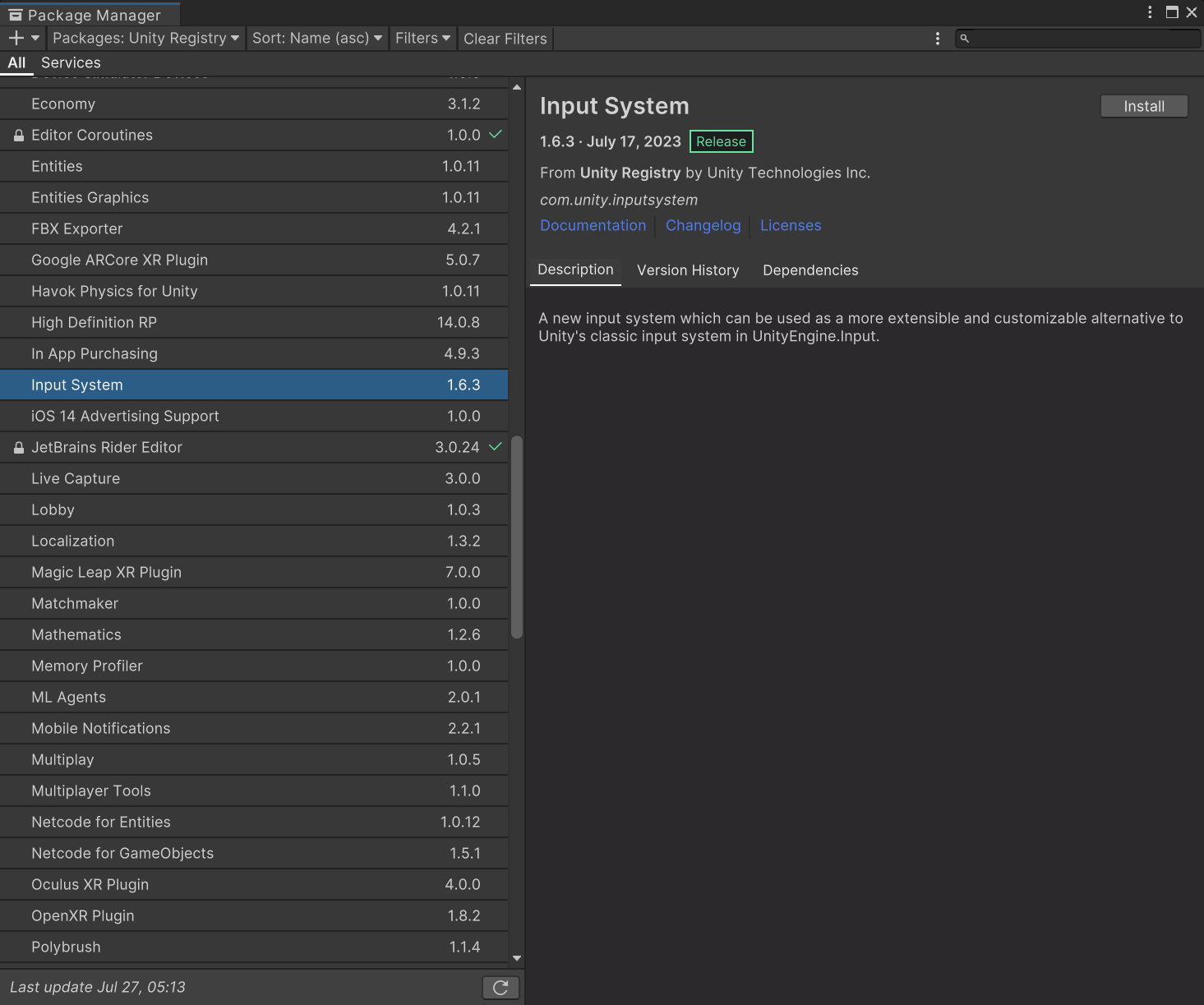
Task: Select the Localization package
Action: click(254, 542)
